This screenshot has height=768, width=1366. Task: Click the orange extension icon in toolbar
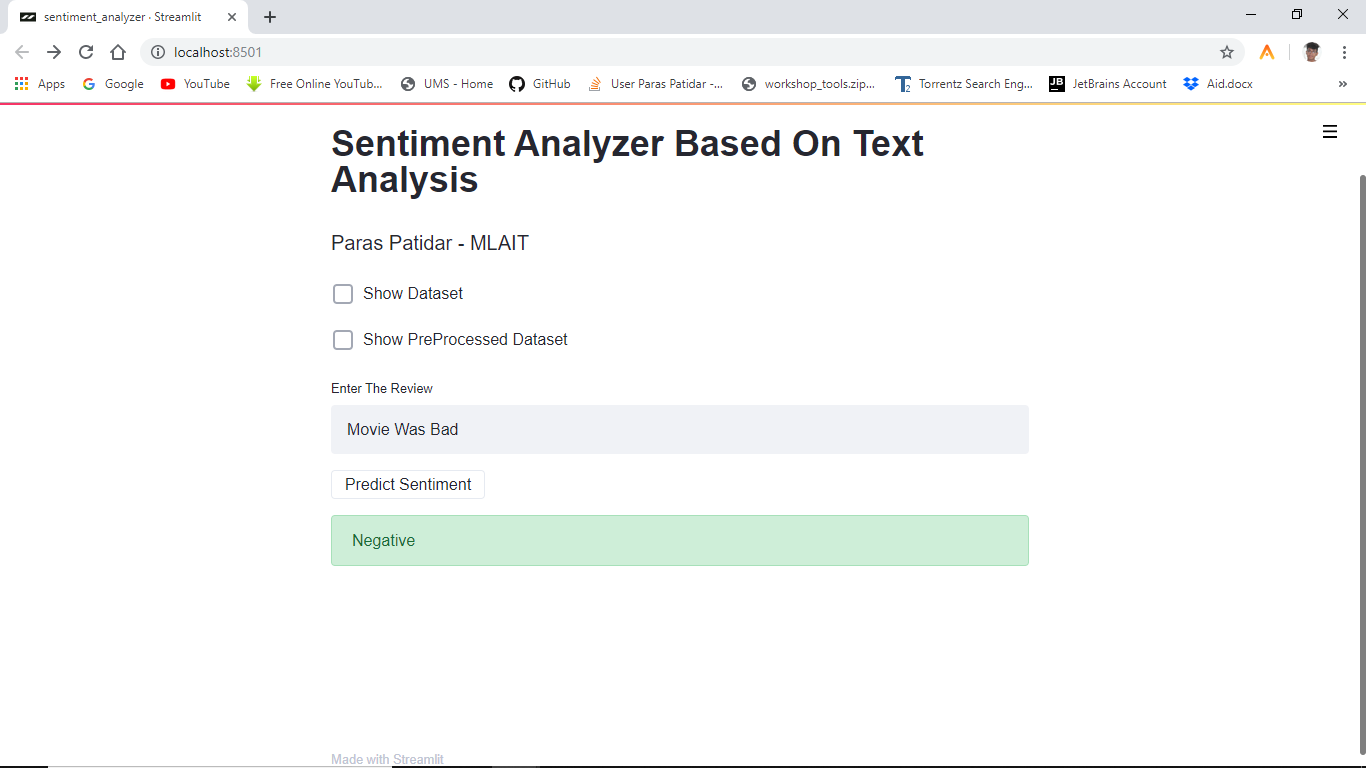click(x=1266, y=52)
